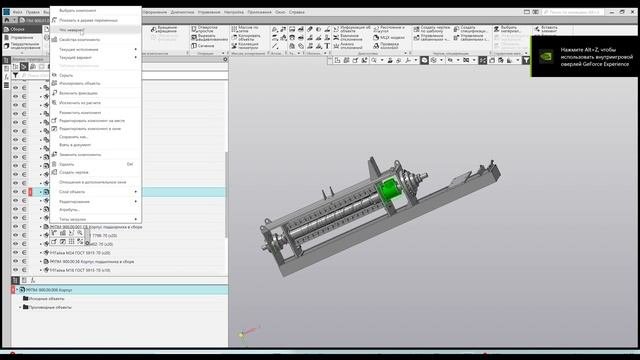The height and width of the screenshot is (360, 640).
Task: Choose Скрыть in context menu
Action: [96, 75]
